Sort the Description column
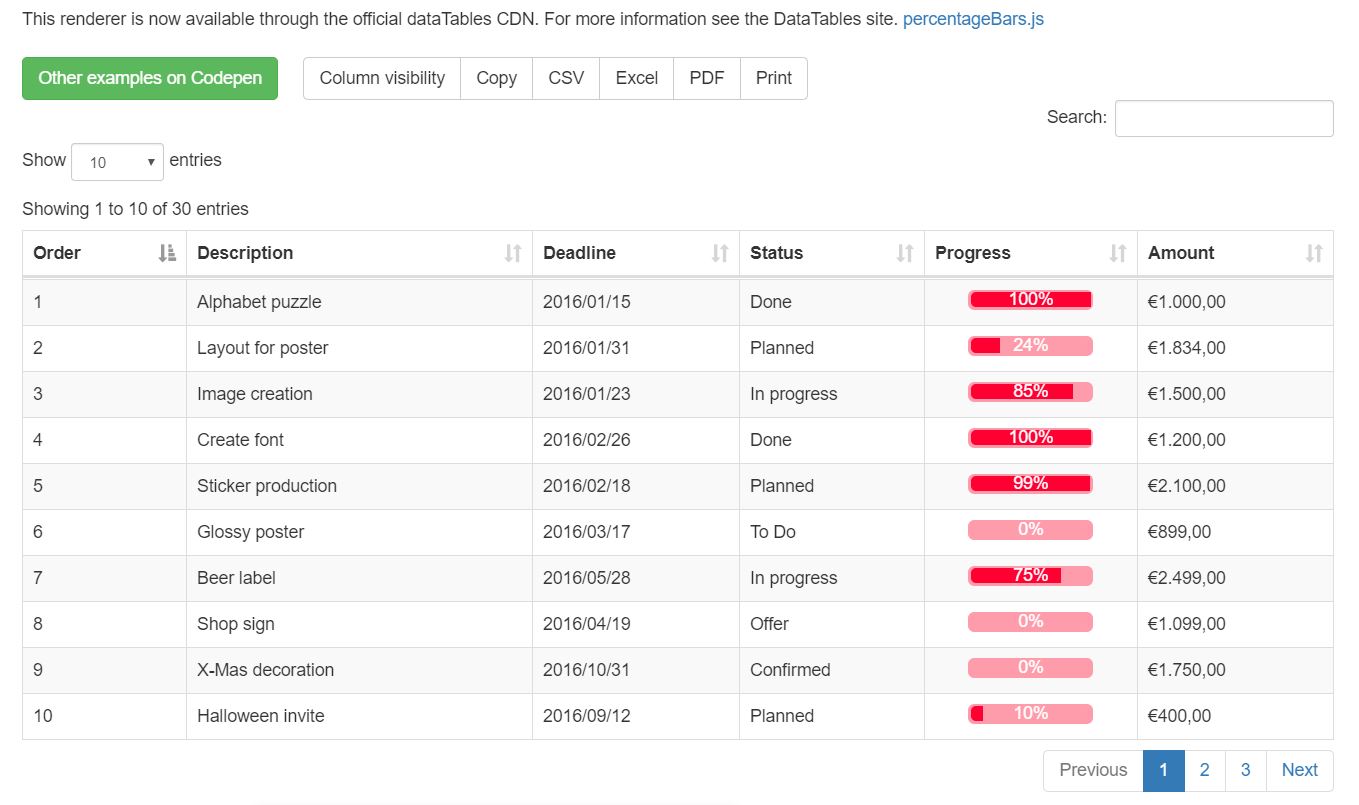This screenshot has width=1359, height=805. pos(515,253)
